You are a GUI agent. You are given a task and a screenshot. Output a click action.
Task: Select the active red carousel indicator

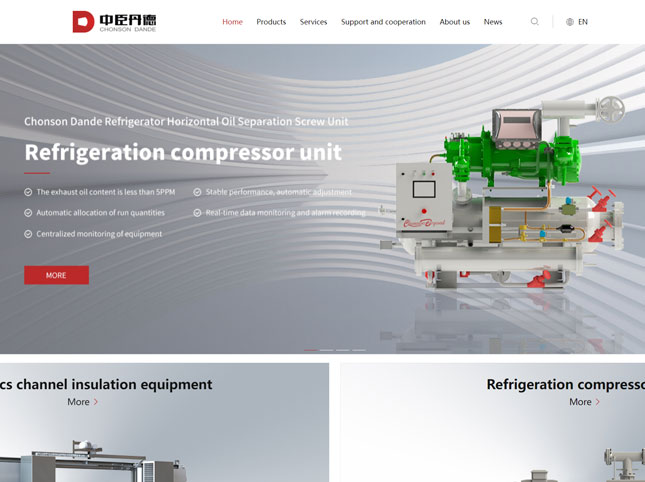pos(311,350)
